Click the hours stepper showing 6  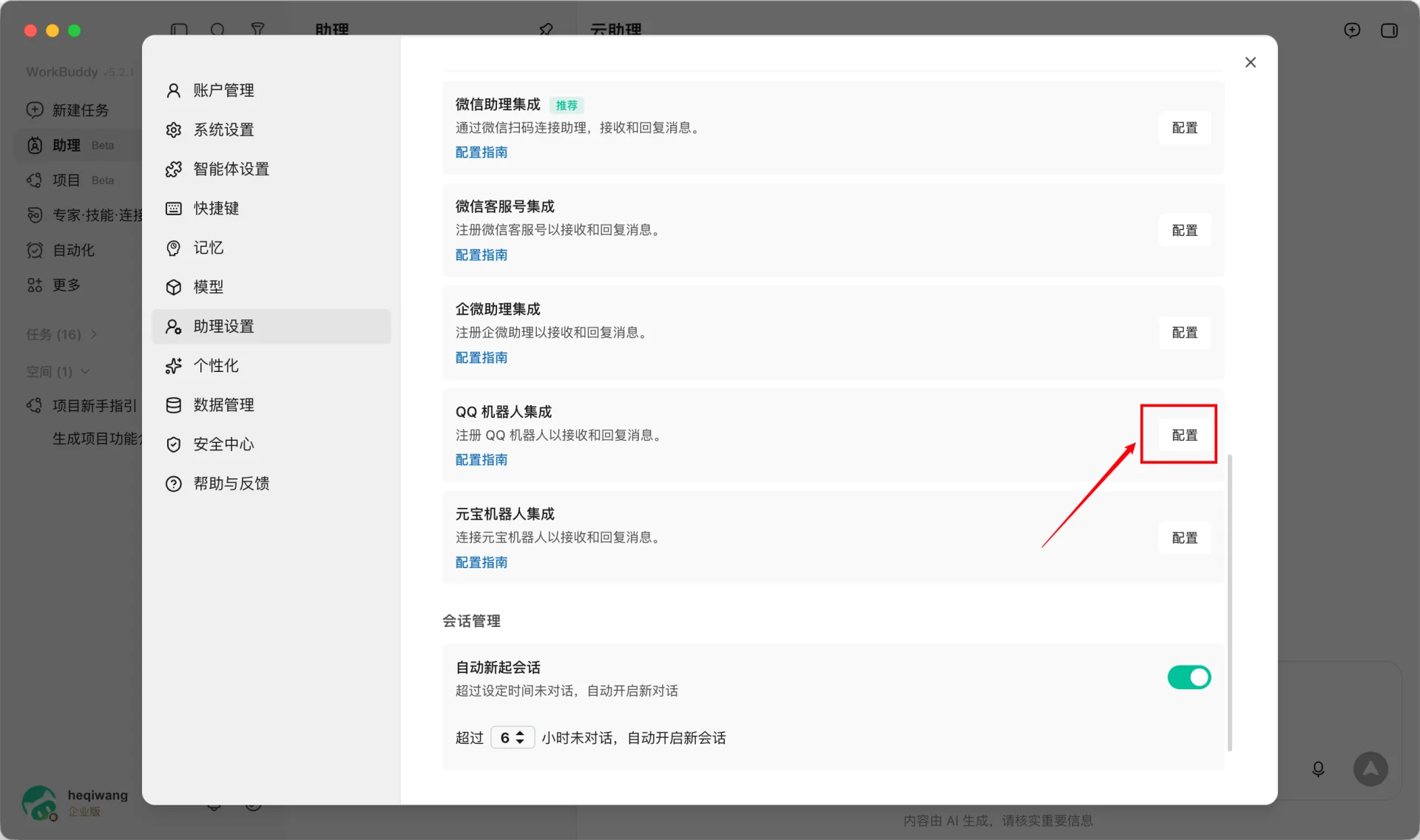pyautogui.click(x=513, y=737)
